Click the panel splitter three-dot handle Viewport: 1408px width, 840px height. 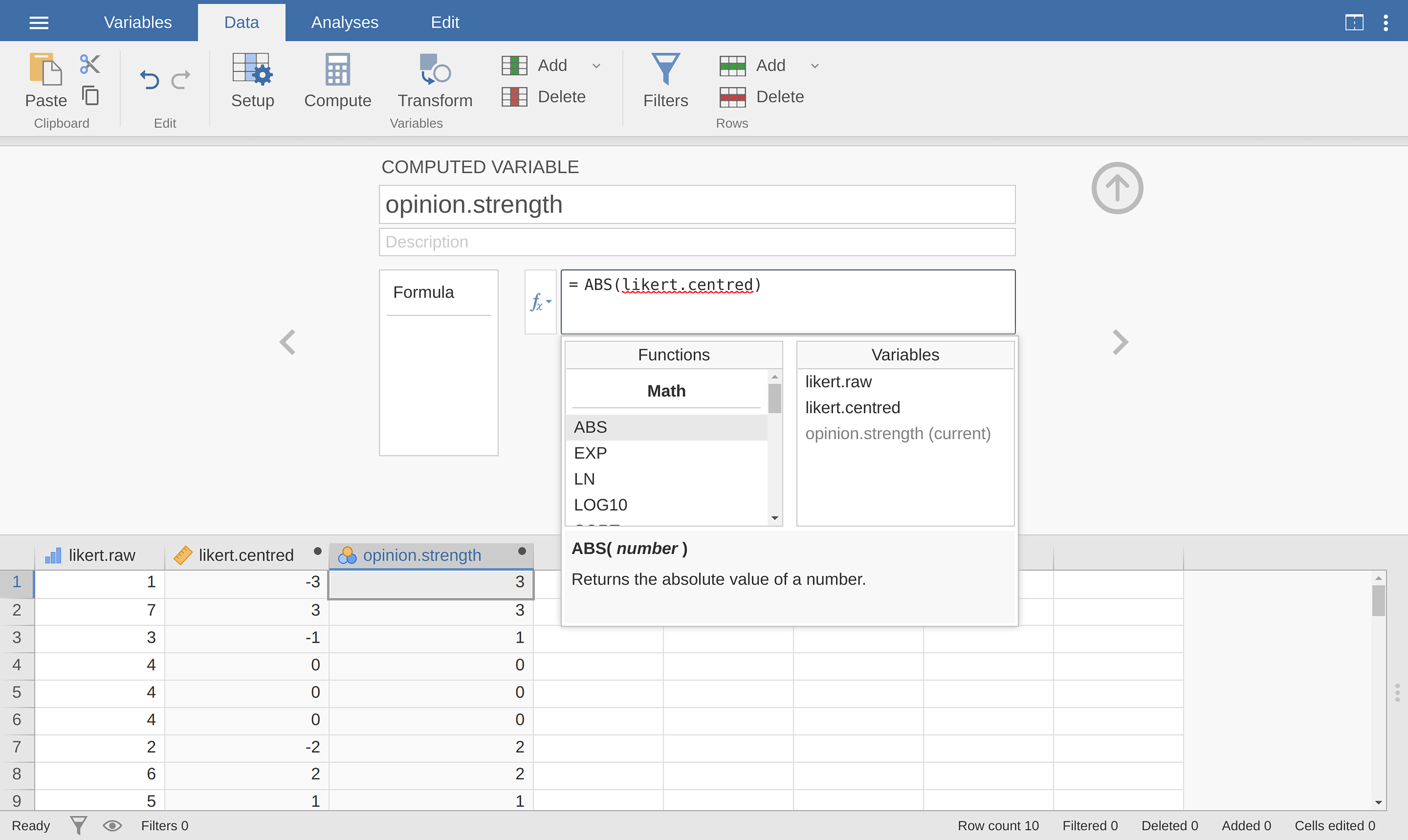click(1397, 693)
